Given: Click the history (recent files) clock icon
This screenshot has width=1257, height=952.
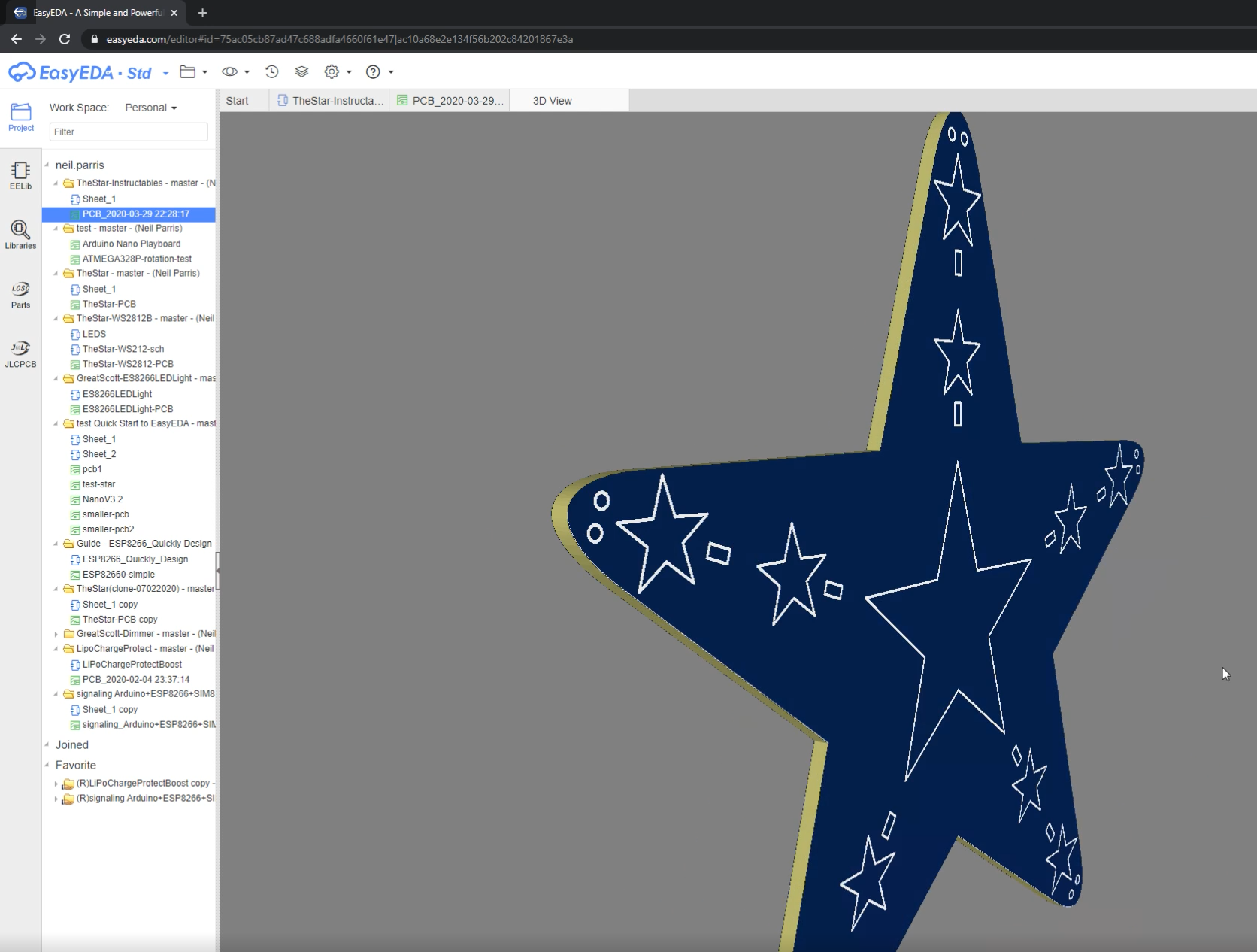Looking at the screenshot, I should tap(271, 71).
